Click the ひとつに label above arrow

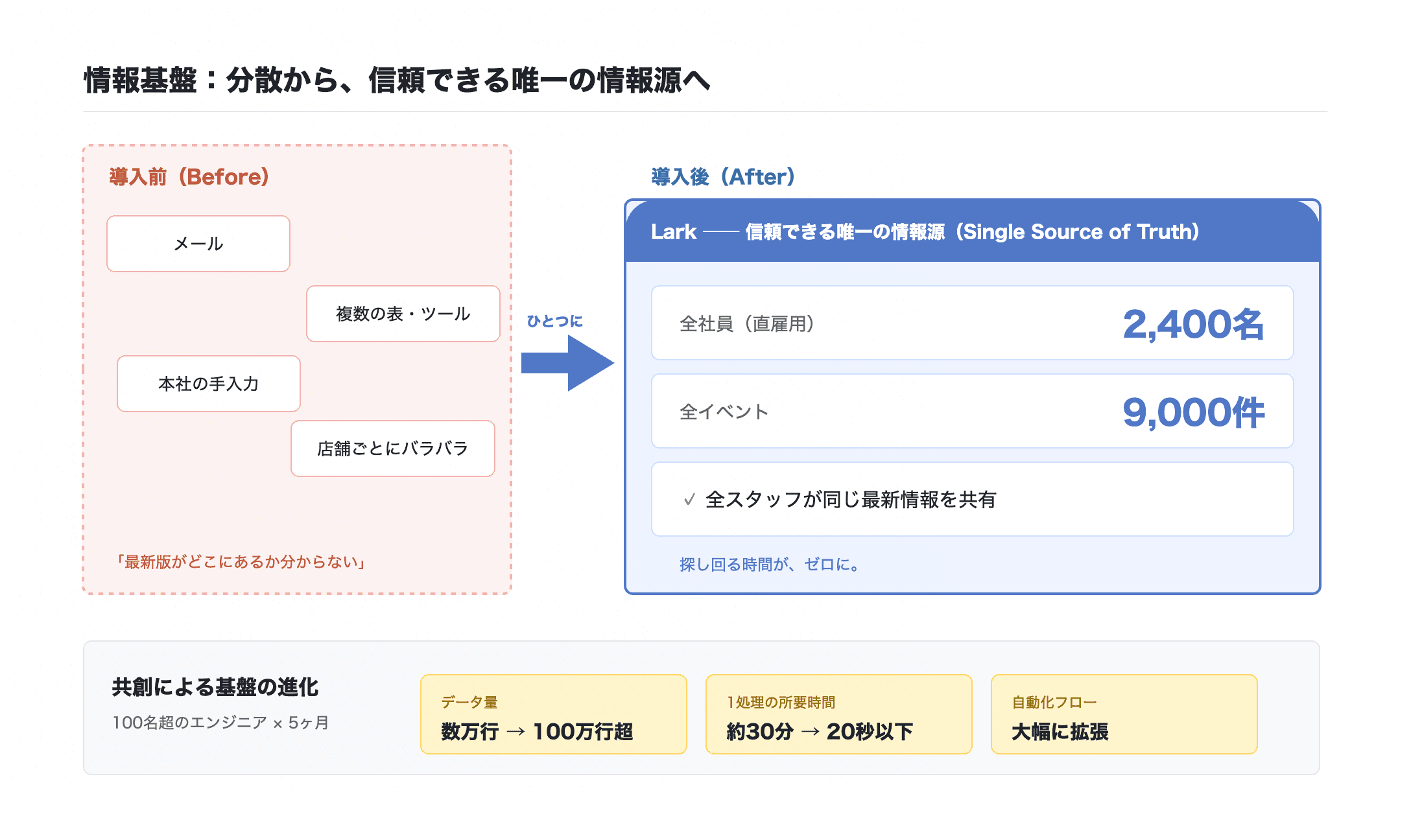[554, 321]
